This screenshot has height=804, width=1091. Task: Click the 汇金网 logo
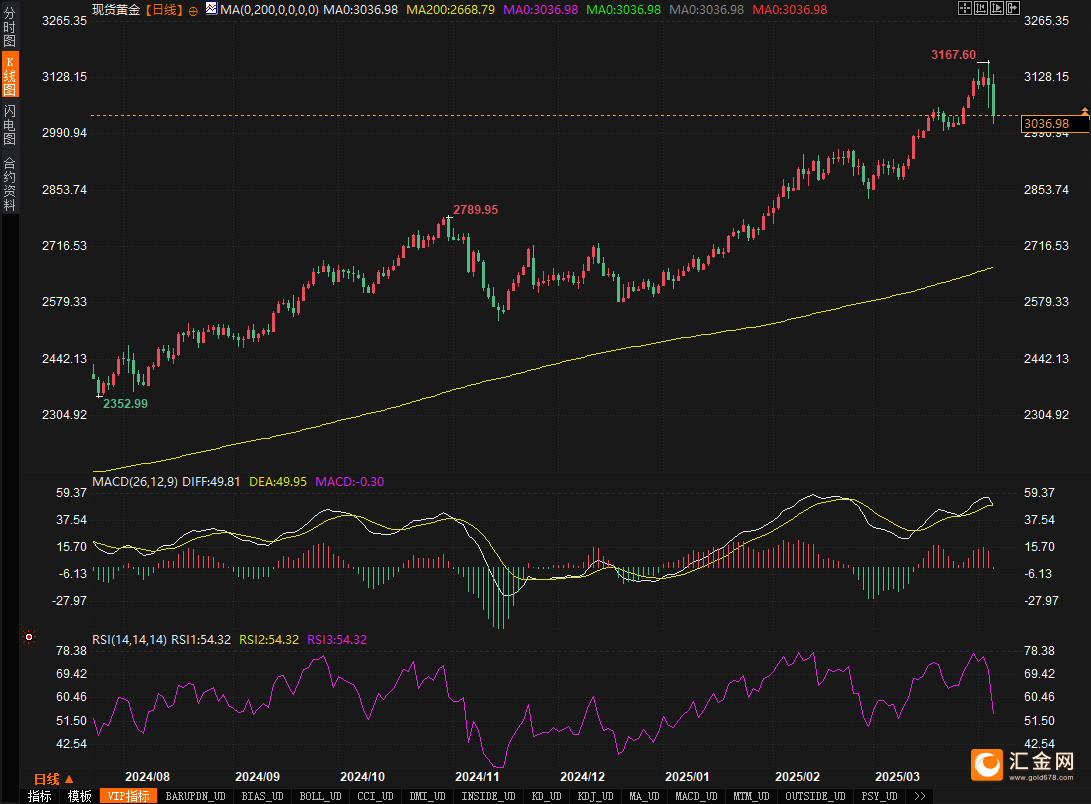[x=1023, y=765]
